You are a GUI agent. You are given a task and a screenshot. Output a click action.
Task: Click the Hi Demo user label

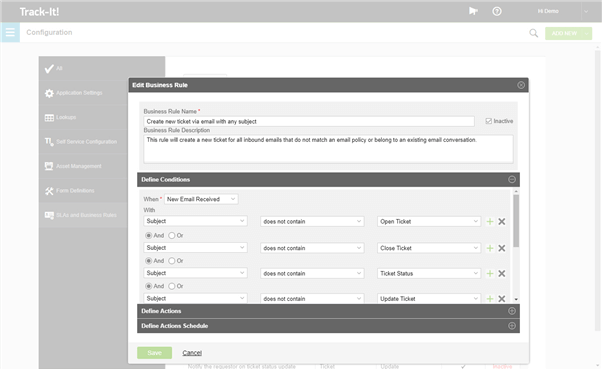pyautogui.click(x=548, y=11)
